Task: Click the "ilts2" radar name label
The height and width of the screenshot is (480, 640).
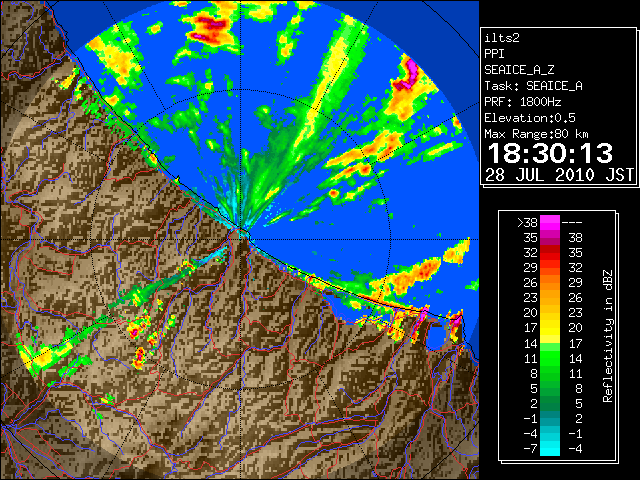Action: [x=502, y=38]
